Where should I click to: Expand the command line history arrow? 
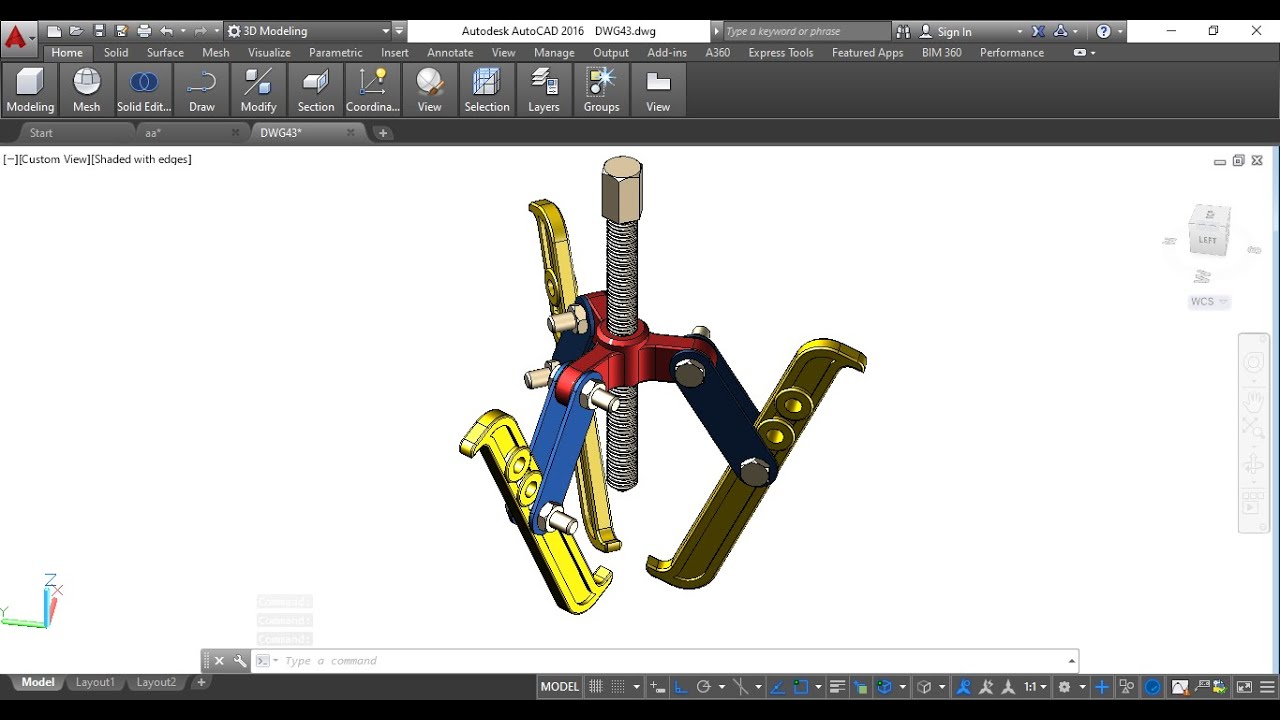(1072, 660)
